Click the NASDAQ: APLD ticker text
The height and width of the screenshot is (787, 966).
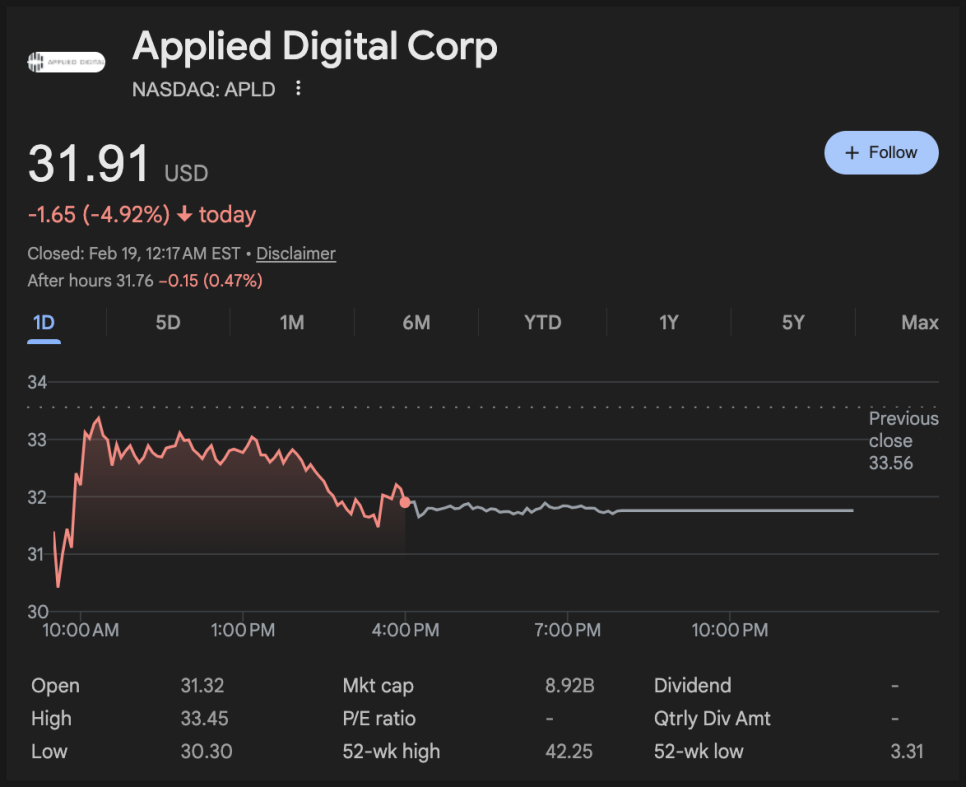click(205, 89)
